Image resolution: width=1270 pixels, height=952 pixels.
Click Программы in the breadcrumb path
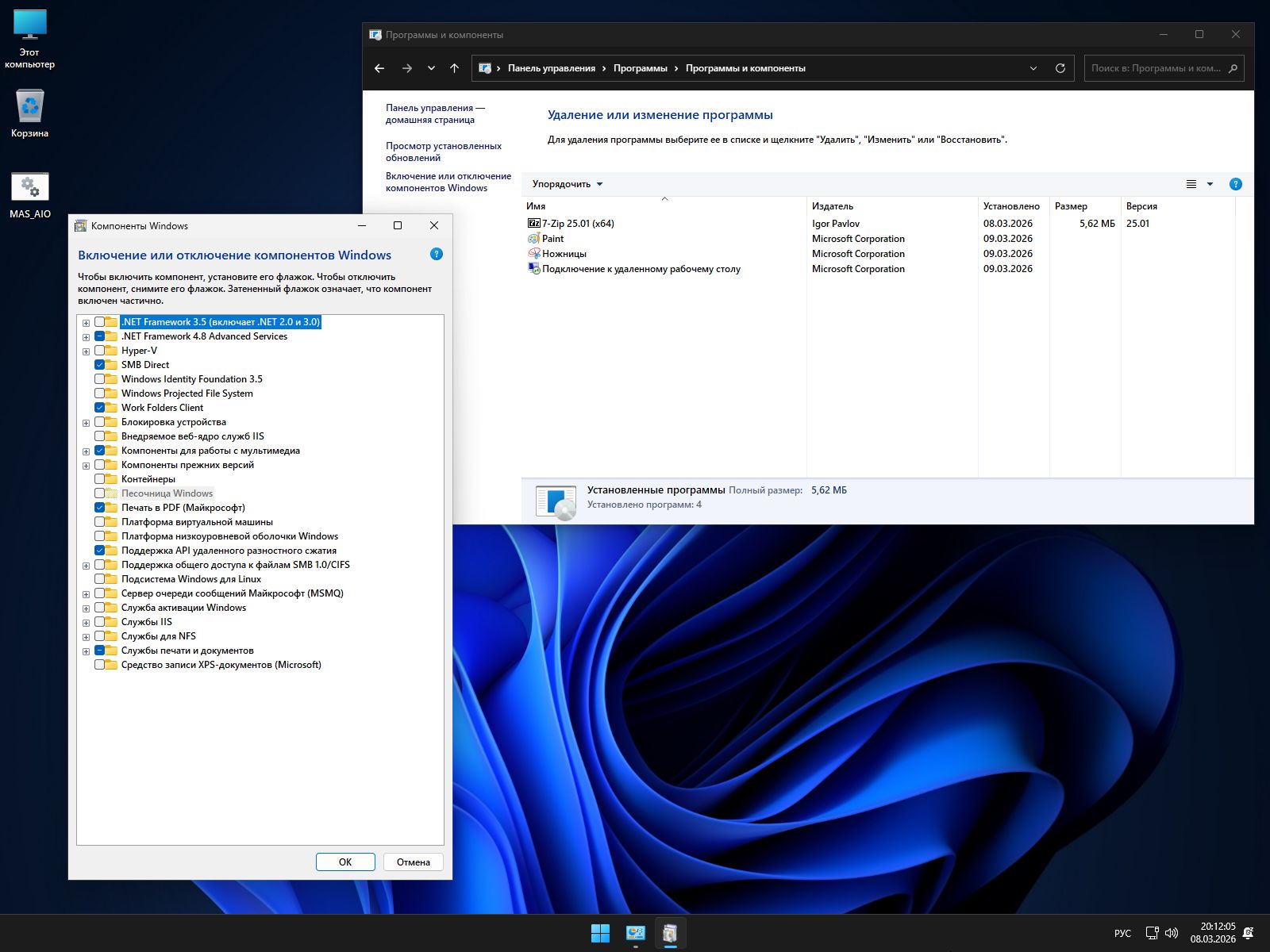point(640,68)
